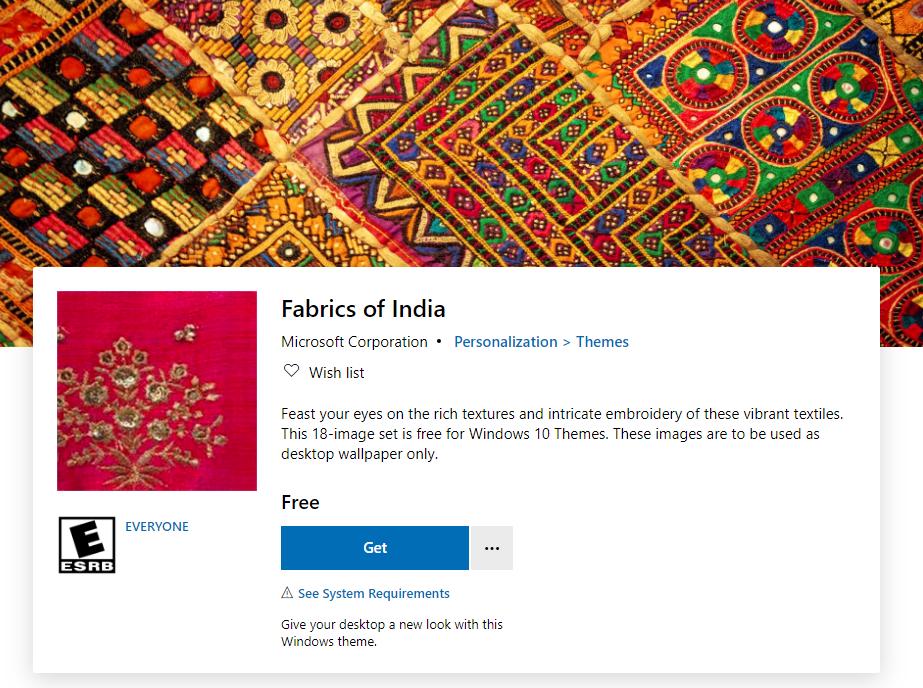Viewport: 923px width, 688px height.
Task: Expand the Wish list entry
Action: pyautogui.click(x=335, y=372)
